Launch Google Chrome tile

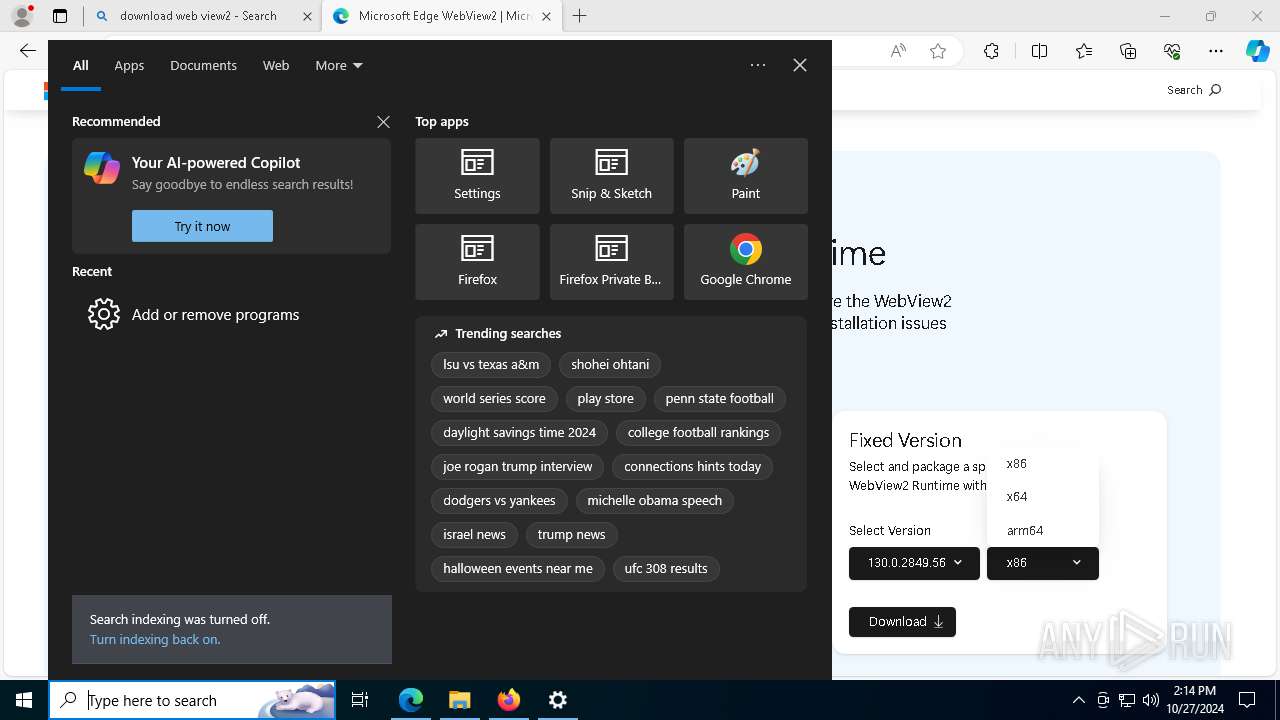tap(745, 262)
